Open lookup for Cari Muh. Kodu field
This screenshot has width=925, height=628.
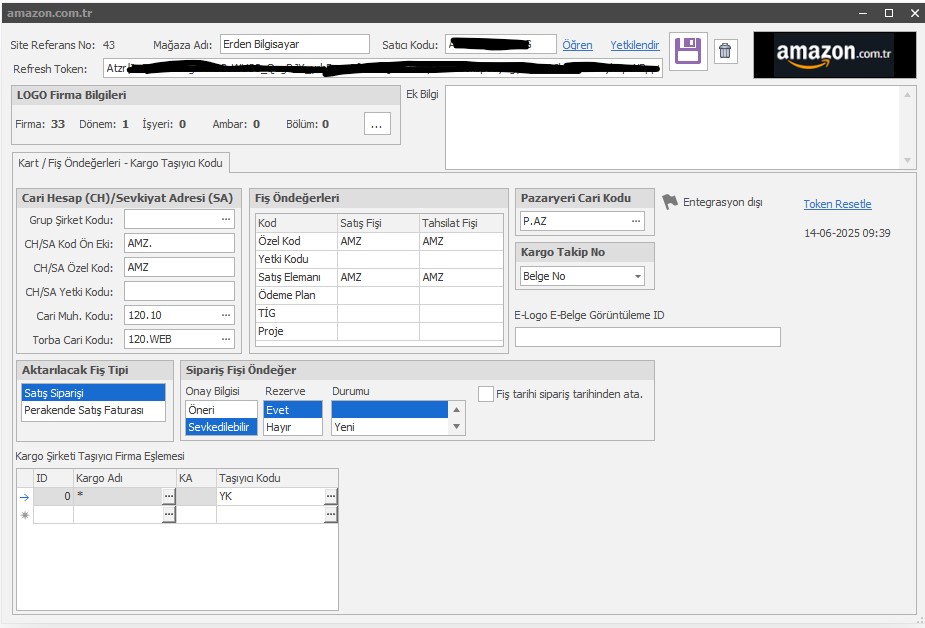click(226, 315)
